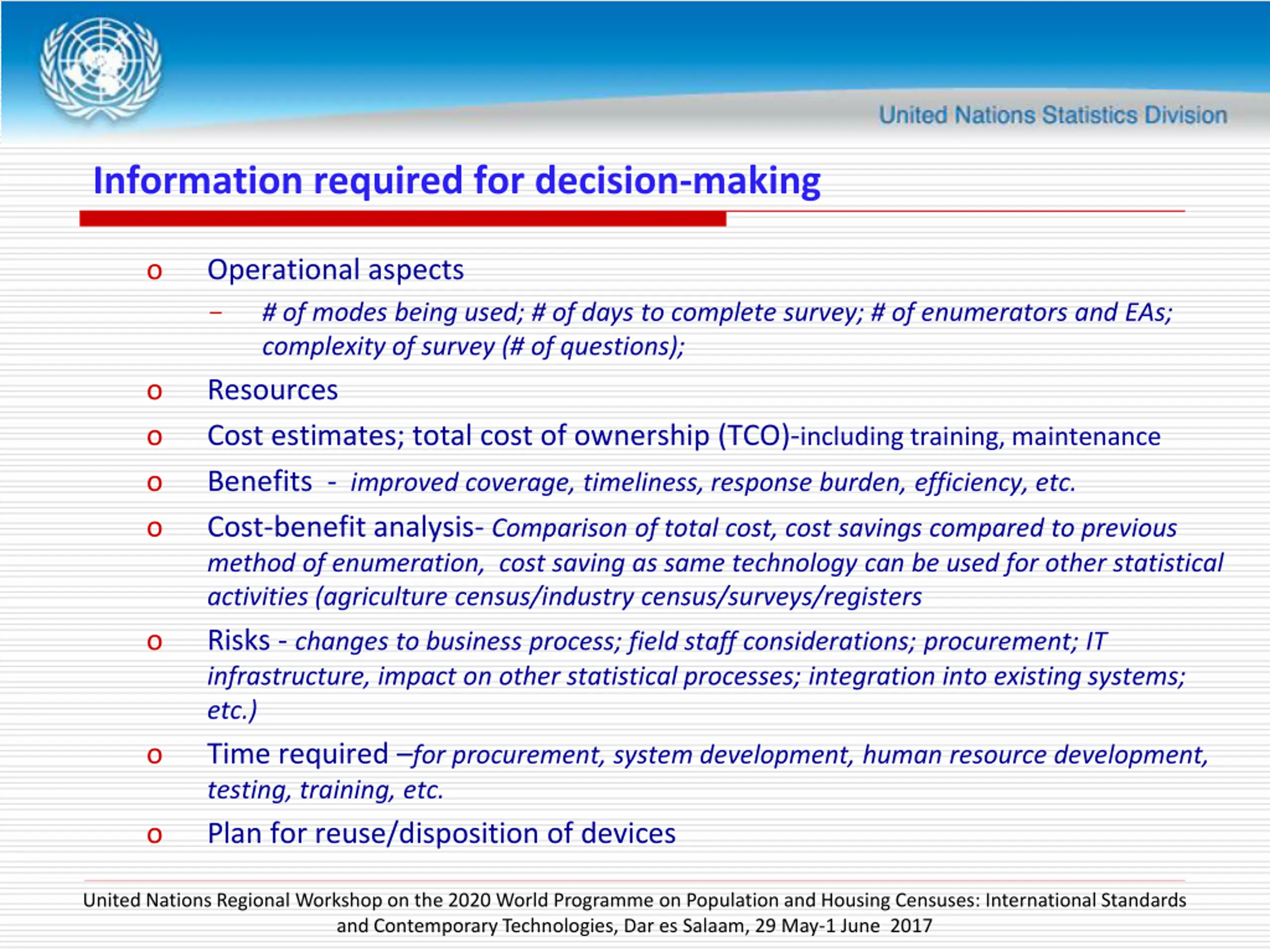The height and width of the screenshot is (952, 1270).
Task: Select the word Resources
Action: (273, 390)
